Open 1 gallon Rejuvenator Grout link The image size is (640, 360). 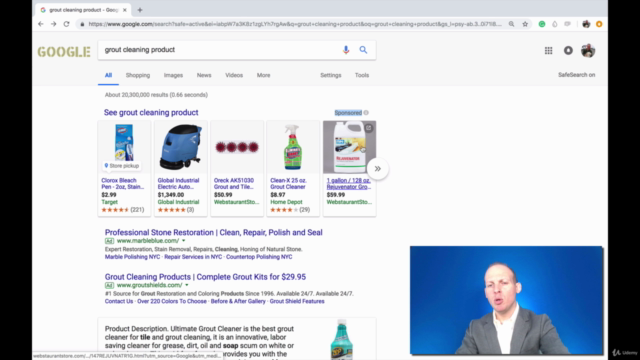[349, 184]
